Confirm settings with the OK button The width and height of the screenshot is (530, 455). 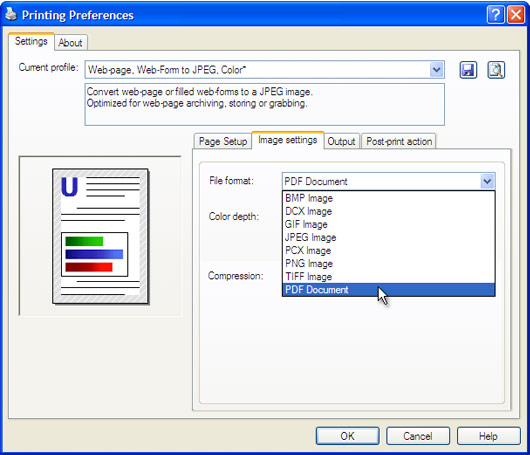coord(347,436)
